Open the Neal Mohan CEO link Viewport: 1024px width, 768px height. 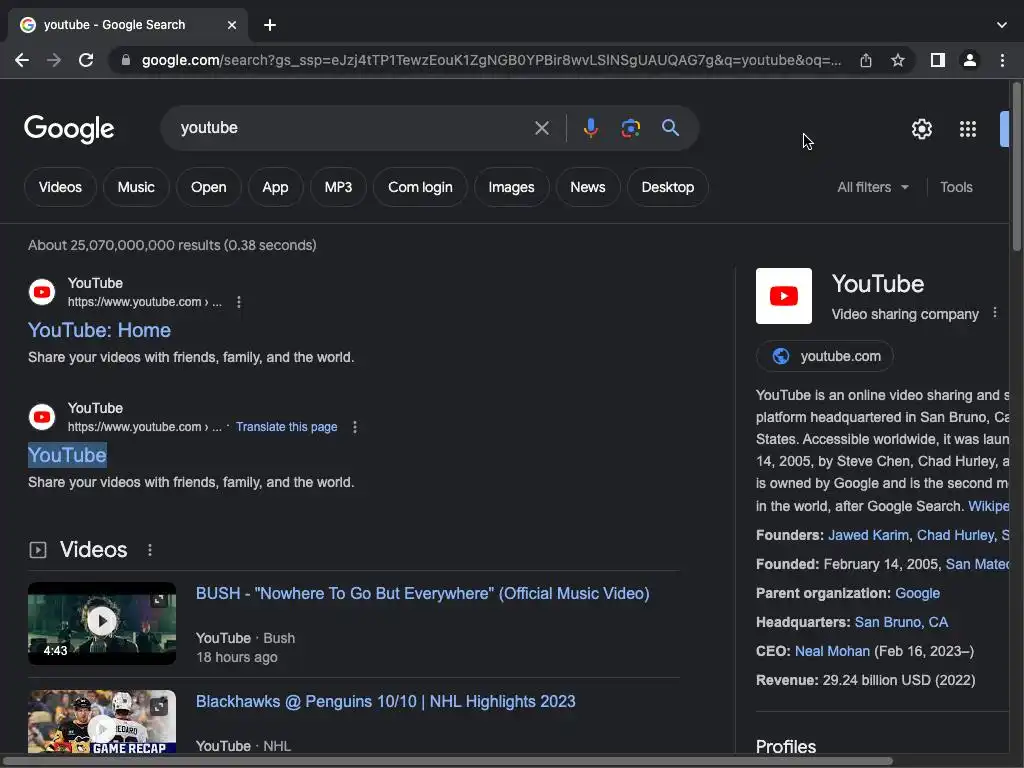(x=832, y=652)
